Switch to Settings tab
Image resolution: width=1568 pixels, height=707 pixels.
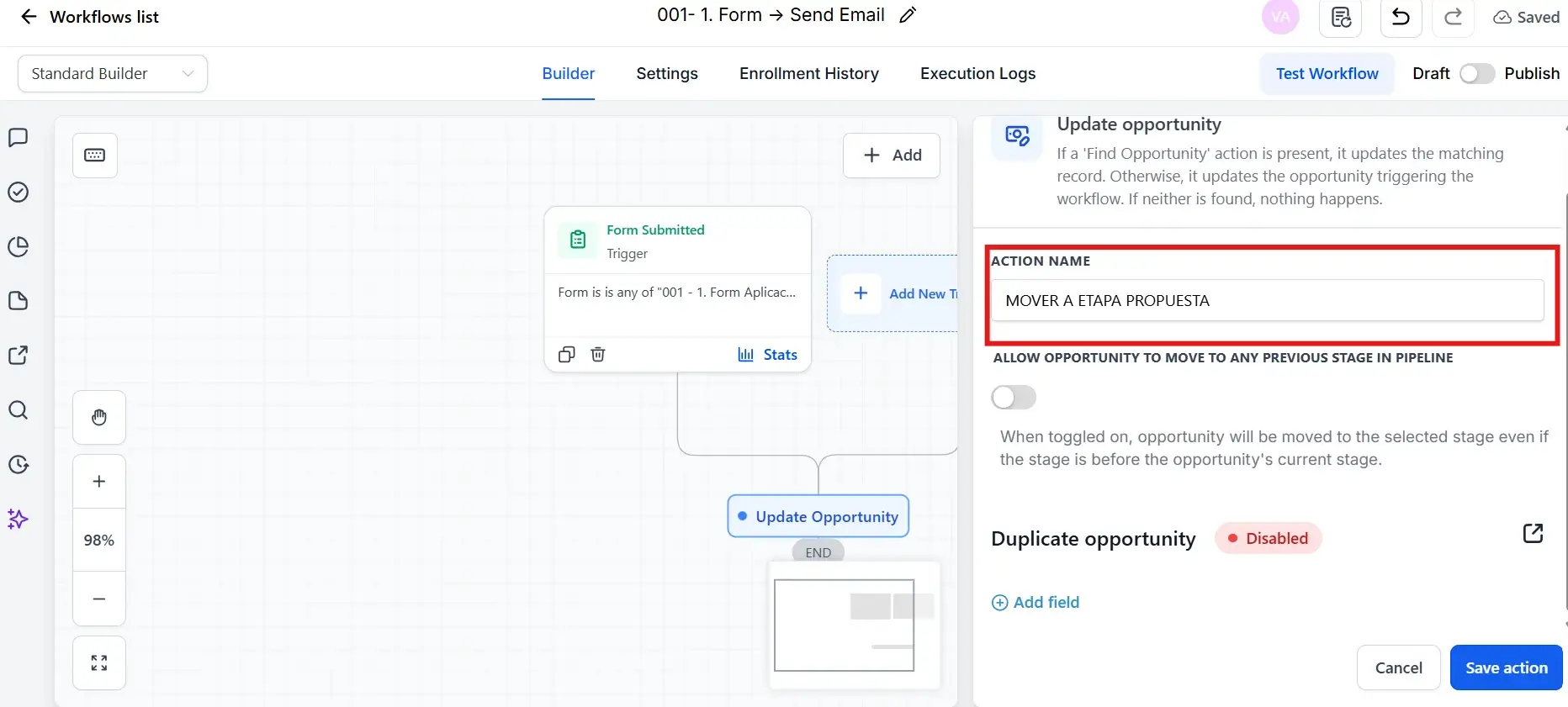pos(667,74)
